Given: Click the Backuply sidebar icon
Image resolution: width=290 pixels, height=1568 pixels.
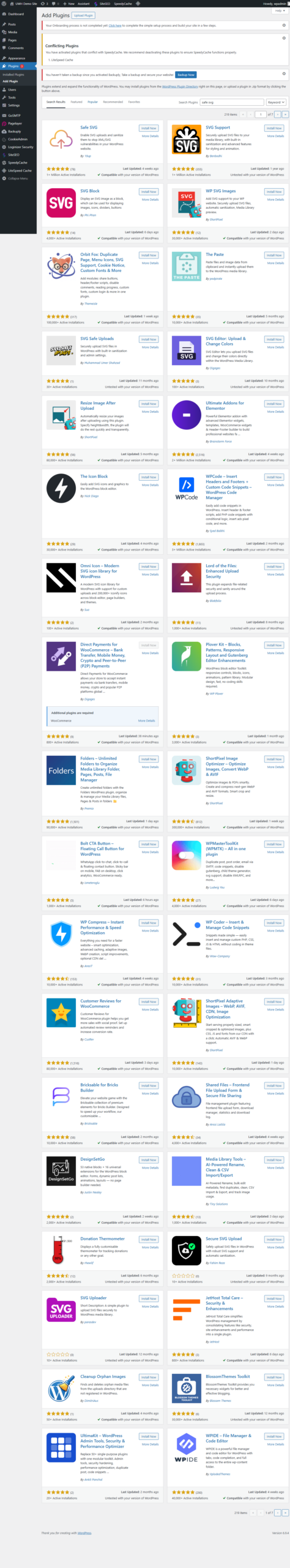Looking at the screenshot, I should click(x=4, y=131).
